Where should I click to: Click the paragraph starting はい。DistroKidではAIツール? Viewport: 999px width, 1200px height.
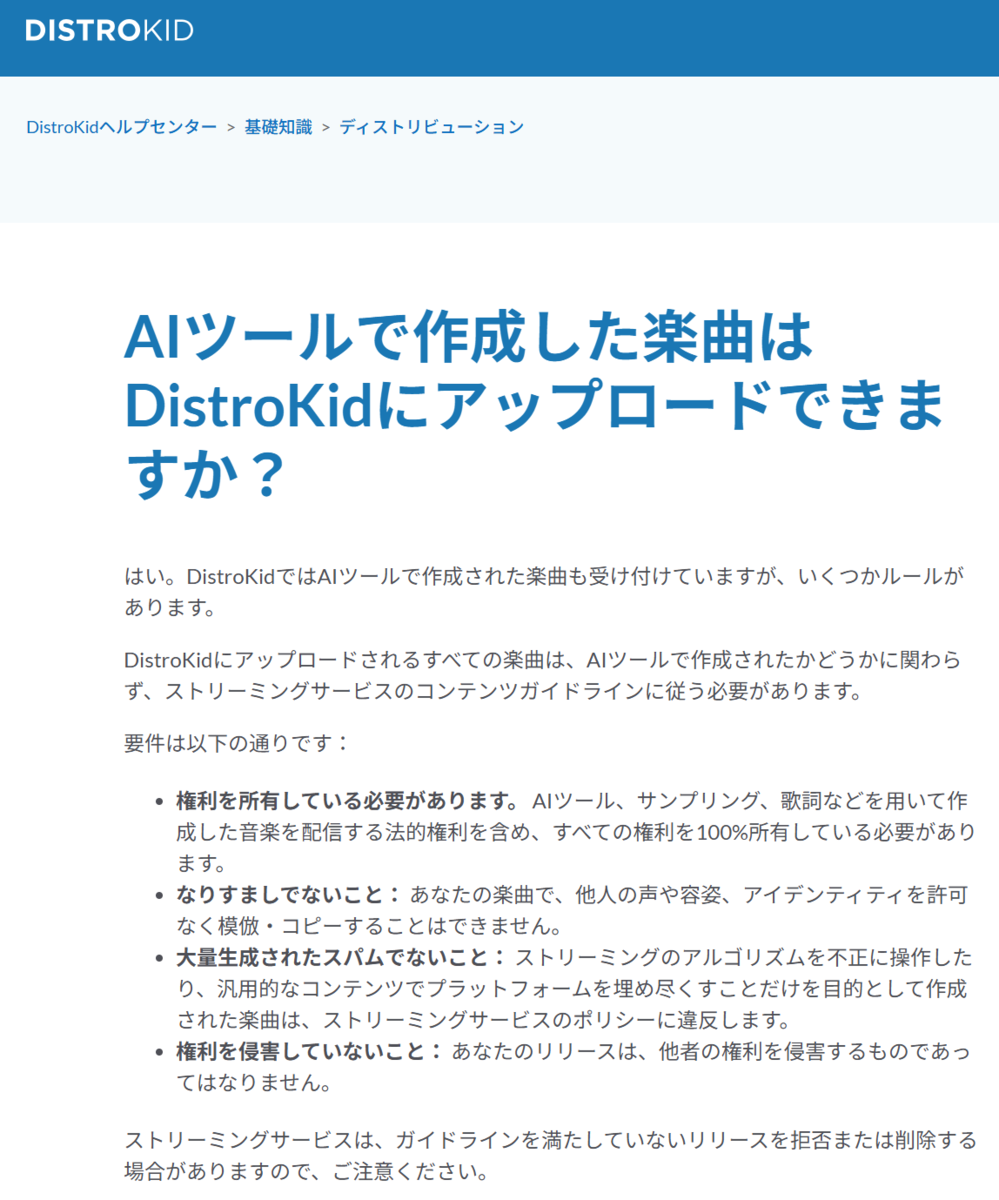[x=545, y=591]
